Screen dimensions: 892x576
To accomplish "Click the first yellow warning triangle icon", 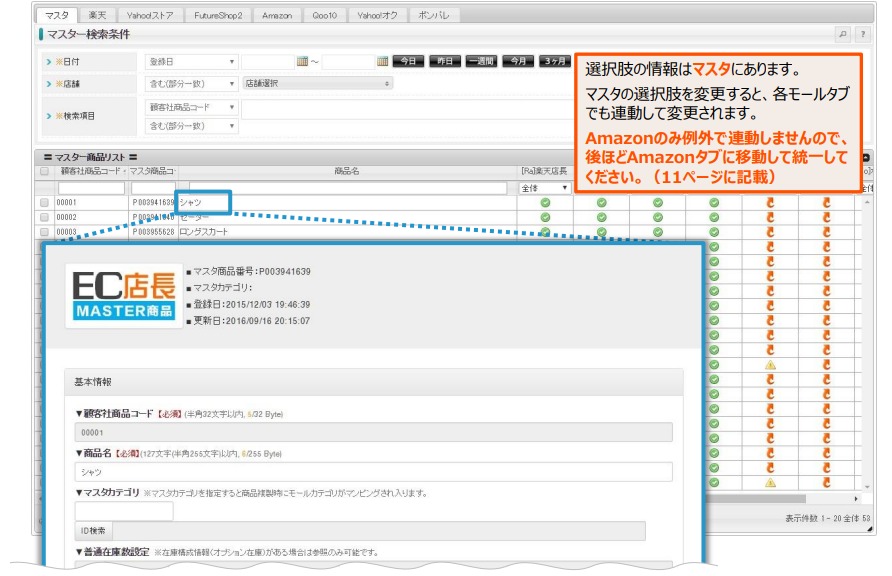I will [770, 364].
